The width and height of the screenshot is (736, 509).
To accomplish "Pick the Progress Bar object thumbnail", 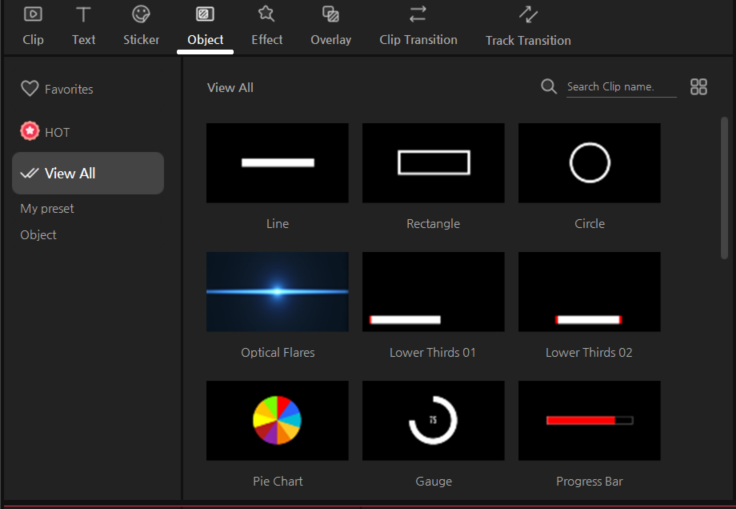I will (x=589, y=420).
